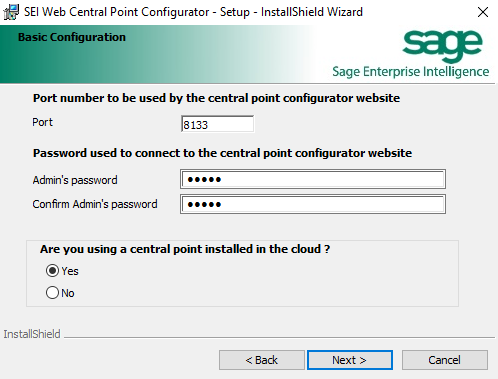Select the Yes radio button
Viewport: 498px width, 379px height.
[52, 271]
